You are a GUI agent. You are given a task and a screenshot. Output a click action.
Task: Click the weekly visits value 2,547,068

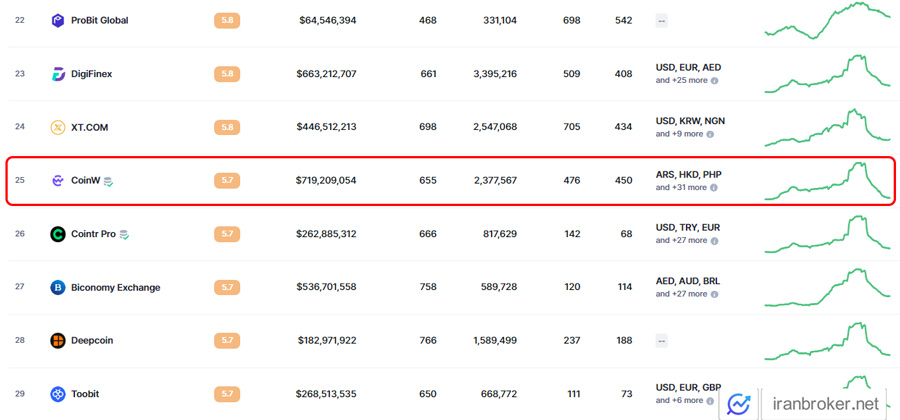coord(495,127)
